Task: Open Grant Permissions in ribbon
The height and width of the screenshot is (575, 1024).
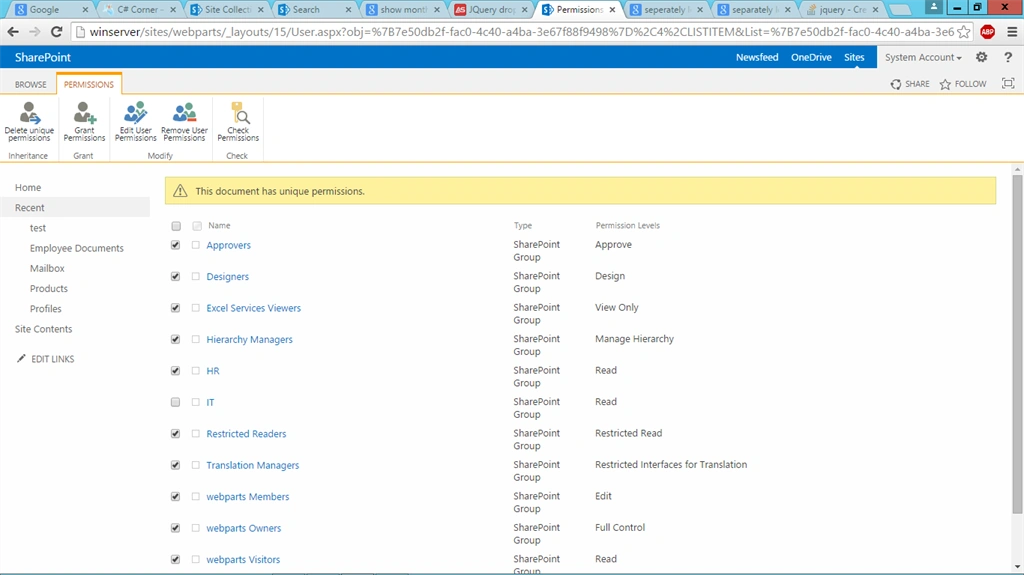Action: coord(84,122)
